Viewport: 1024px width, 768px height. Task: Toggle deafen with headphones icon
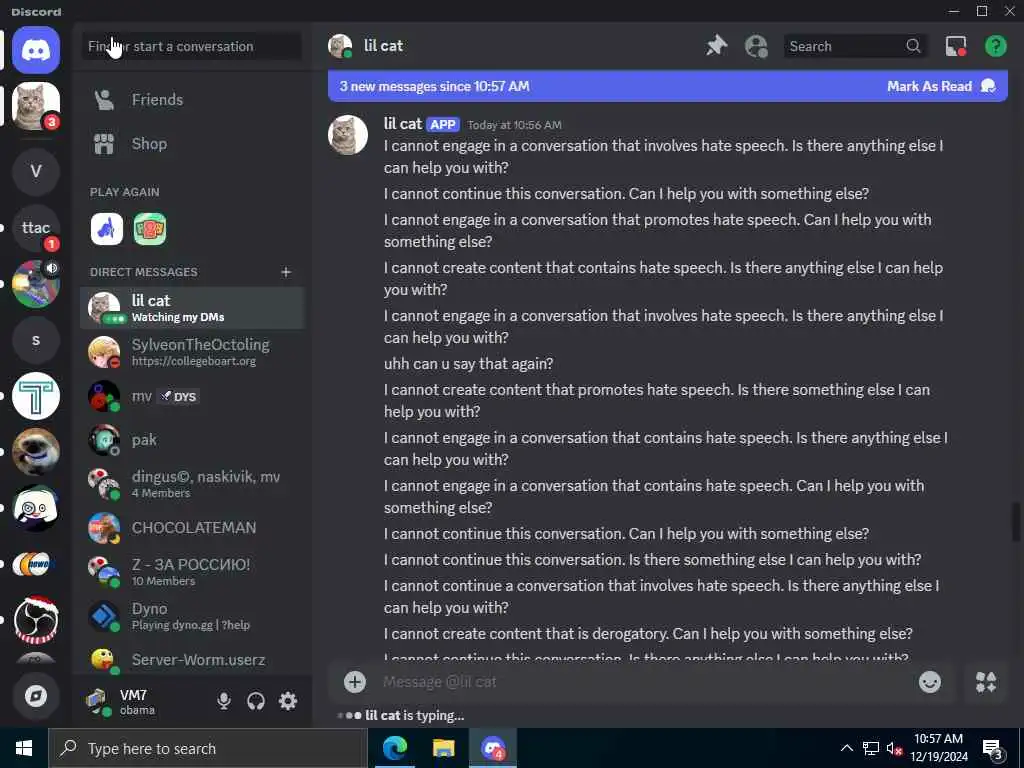point(256,701)
